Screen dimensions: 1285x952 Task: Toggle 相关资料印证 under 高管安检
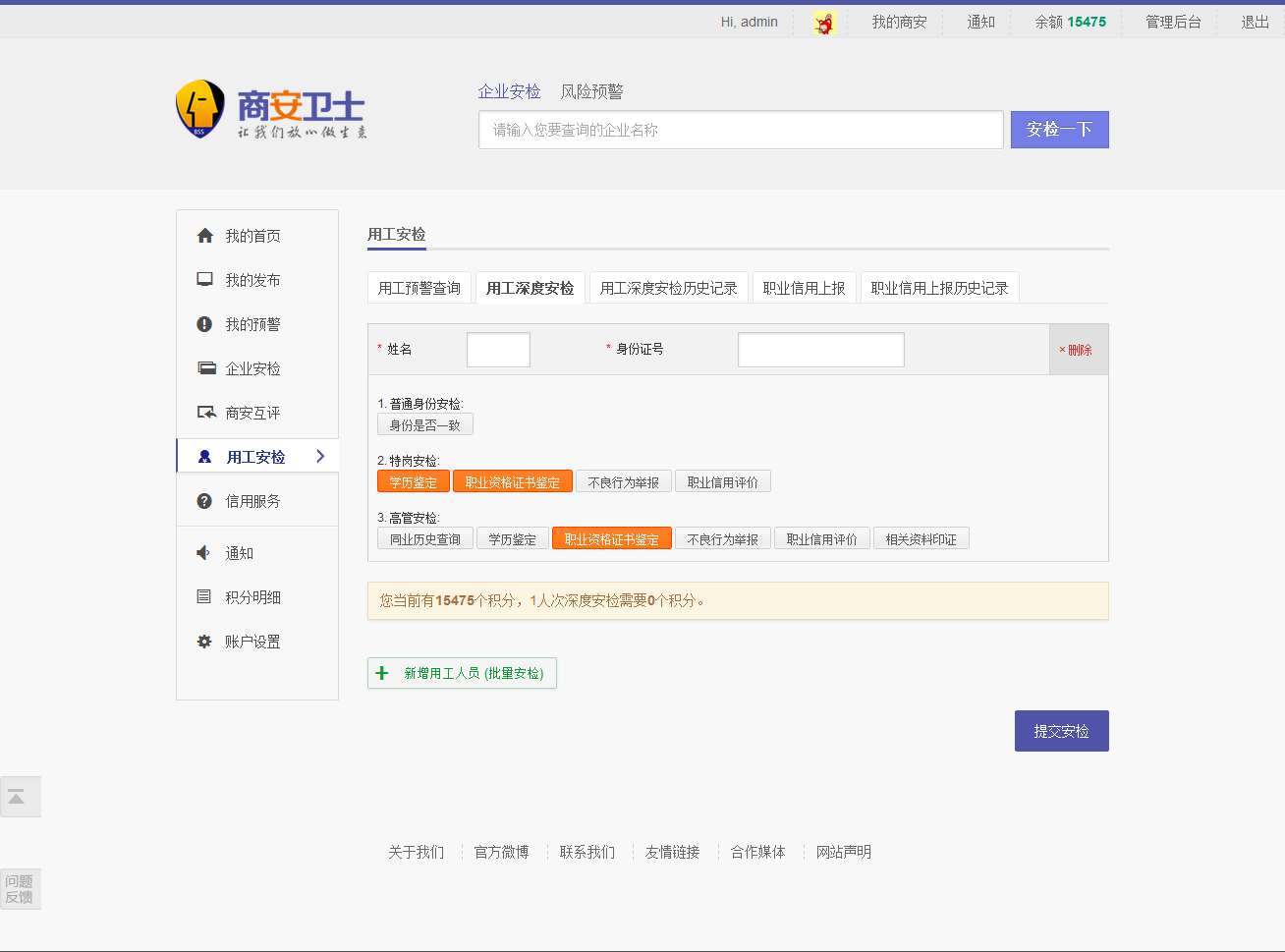pyautogui.click(x=922, y=538)
